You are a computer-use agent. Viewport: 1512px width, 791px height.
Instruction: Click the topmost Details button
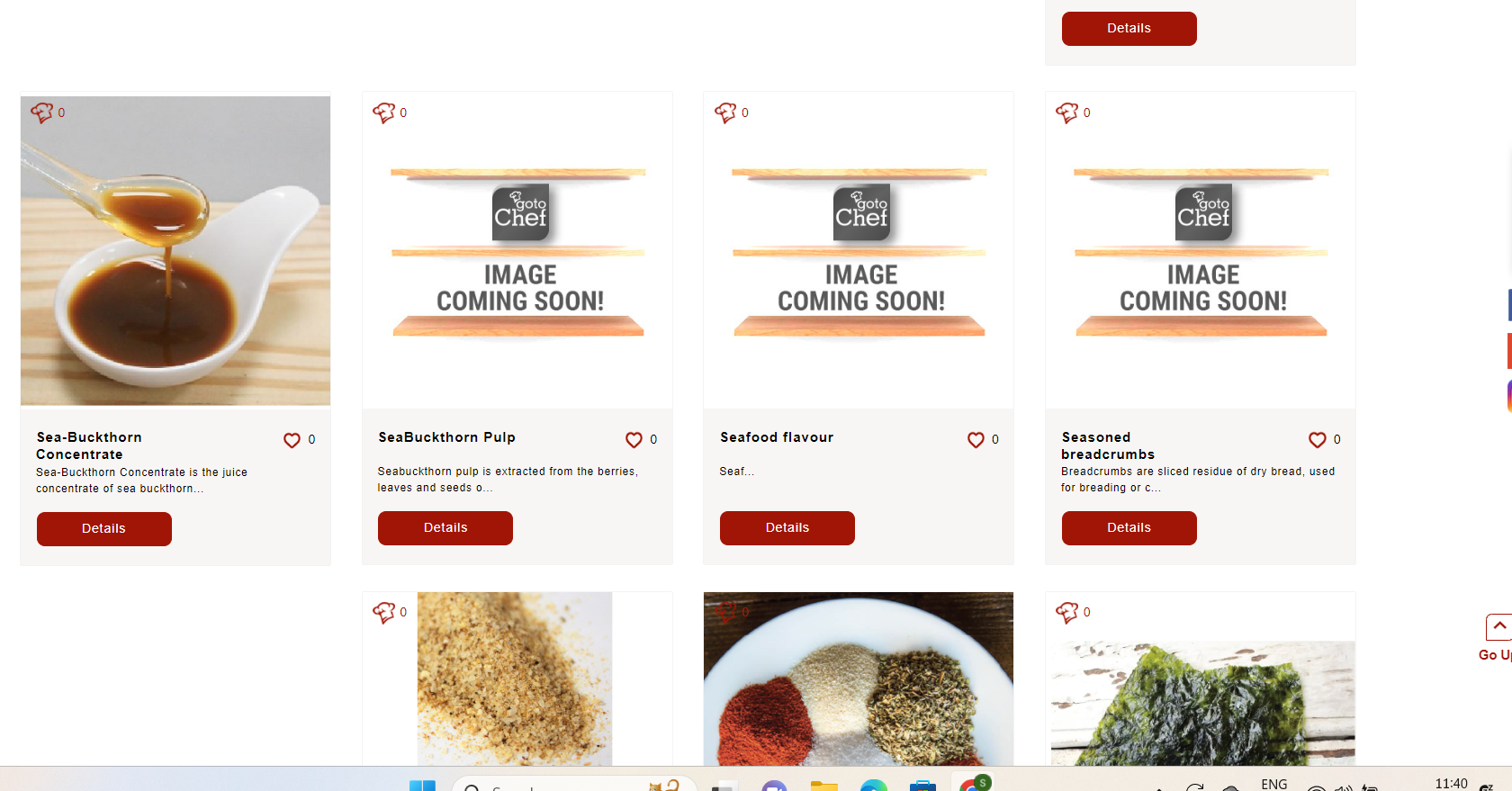click(x=1129, y=29)
